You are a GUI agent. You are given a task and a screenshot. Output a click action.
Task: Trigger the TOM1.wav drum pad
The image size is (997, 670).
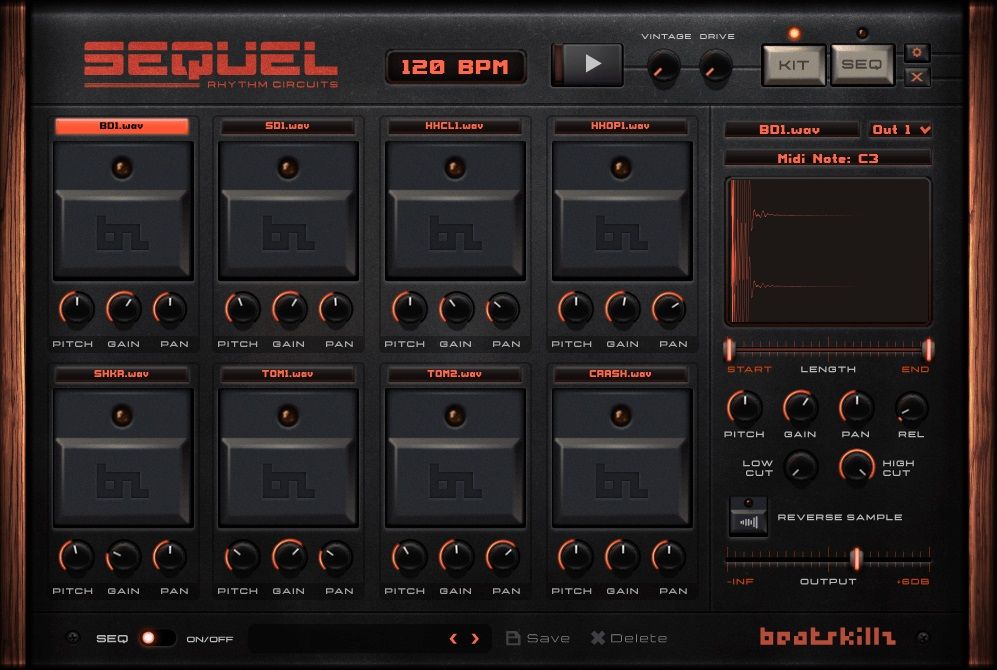click(x=288, y=458)
